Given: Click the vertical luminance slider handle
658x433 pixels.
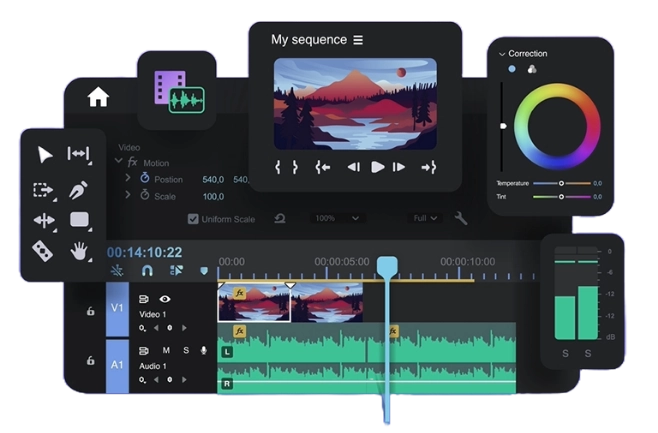Looking at the screenshot, I should coord(503,126).
